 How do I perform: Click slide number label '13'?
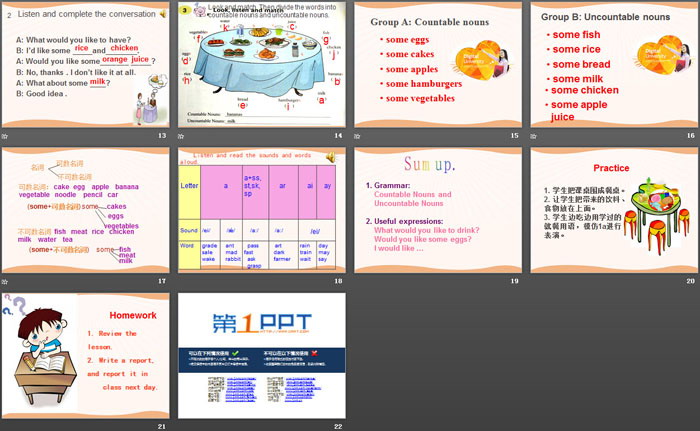(x=162, y=135)
